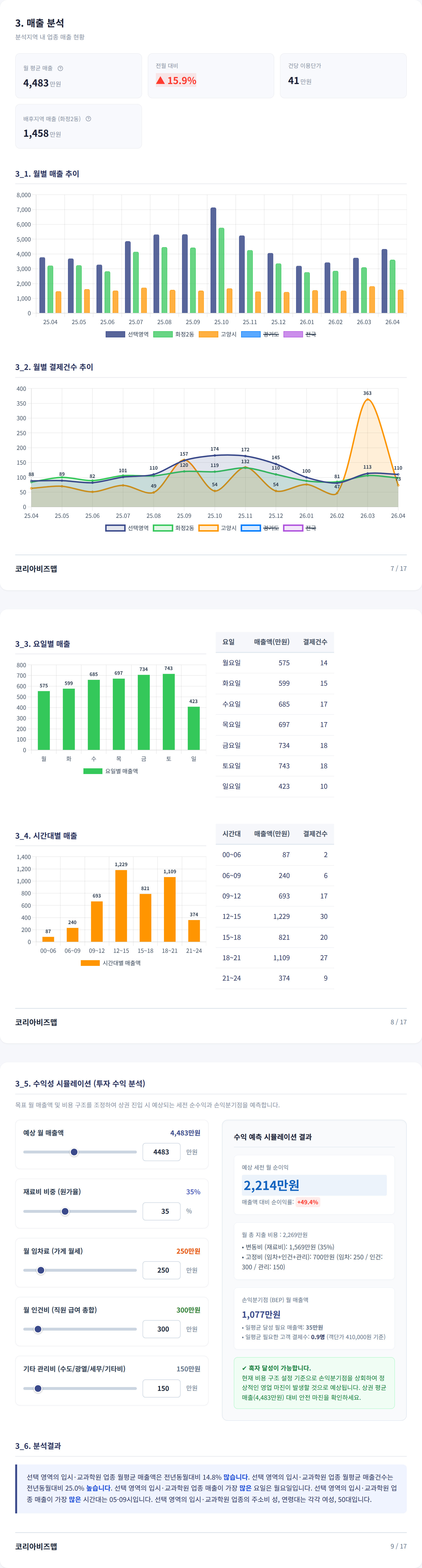Toggle 요일별 매출액 legend item
This screenshot has width=422, height=1568.
click(x=111, y=771)
